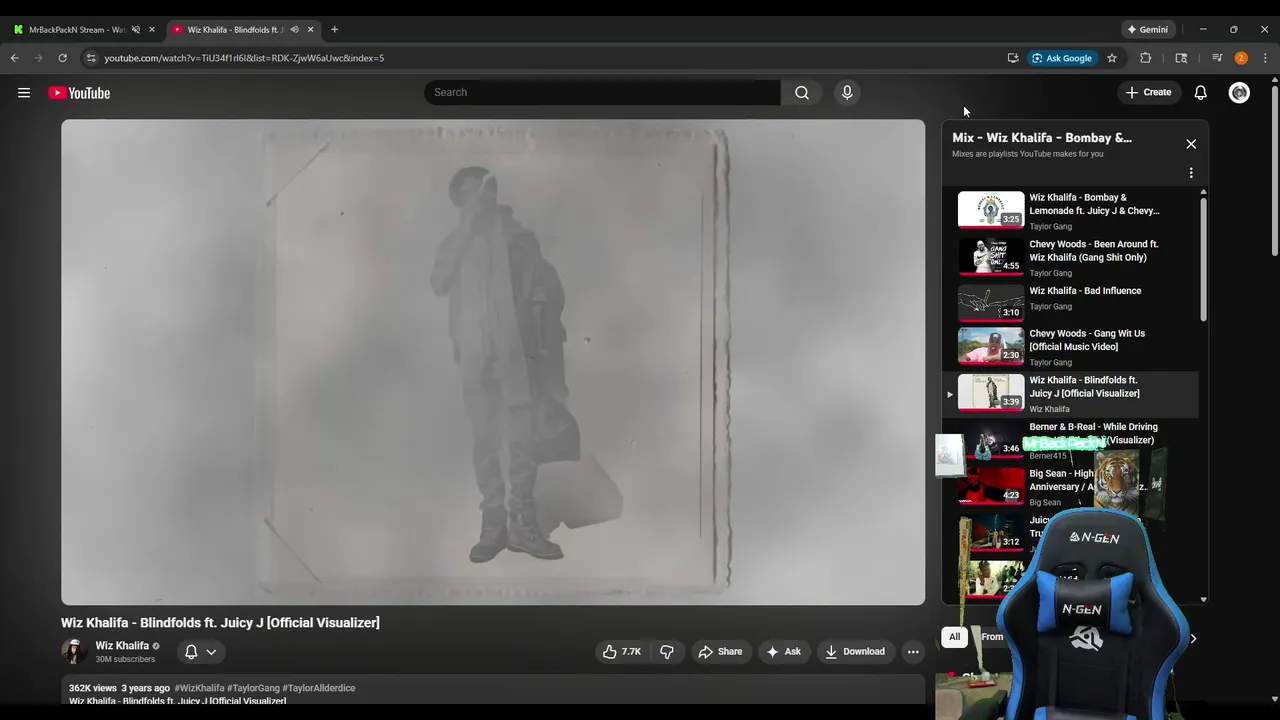Install app icon in address bar
1280x720 pixels.
[1013, 58]
